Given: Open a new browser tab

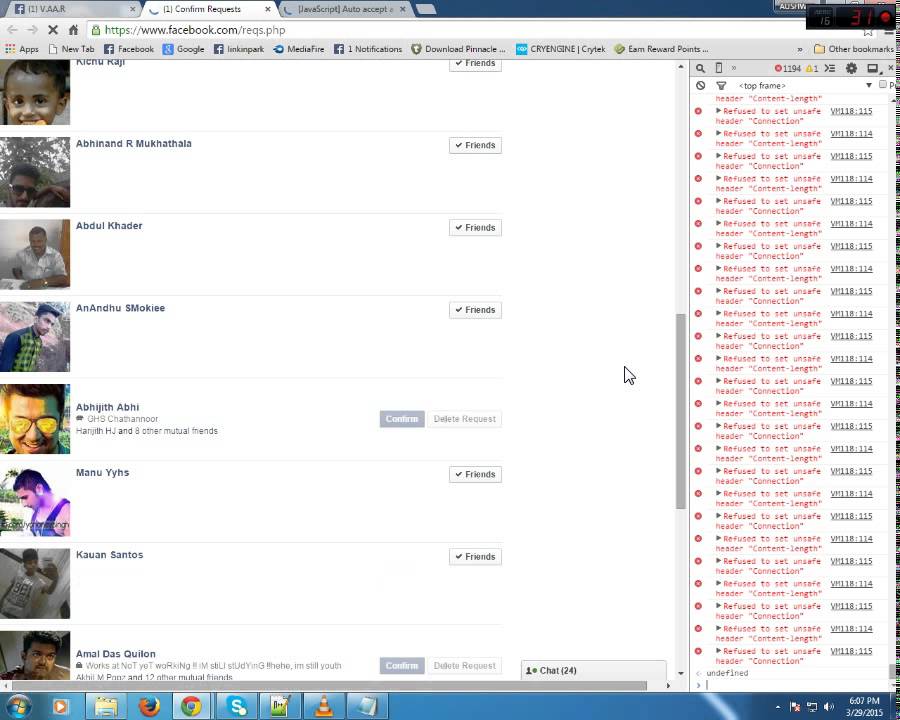Looking at the screenshot, I should click(x=425, y=9).
